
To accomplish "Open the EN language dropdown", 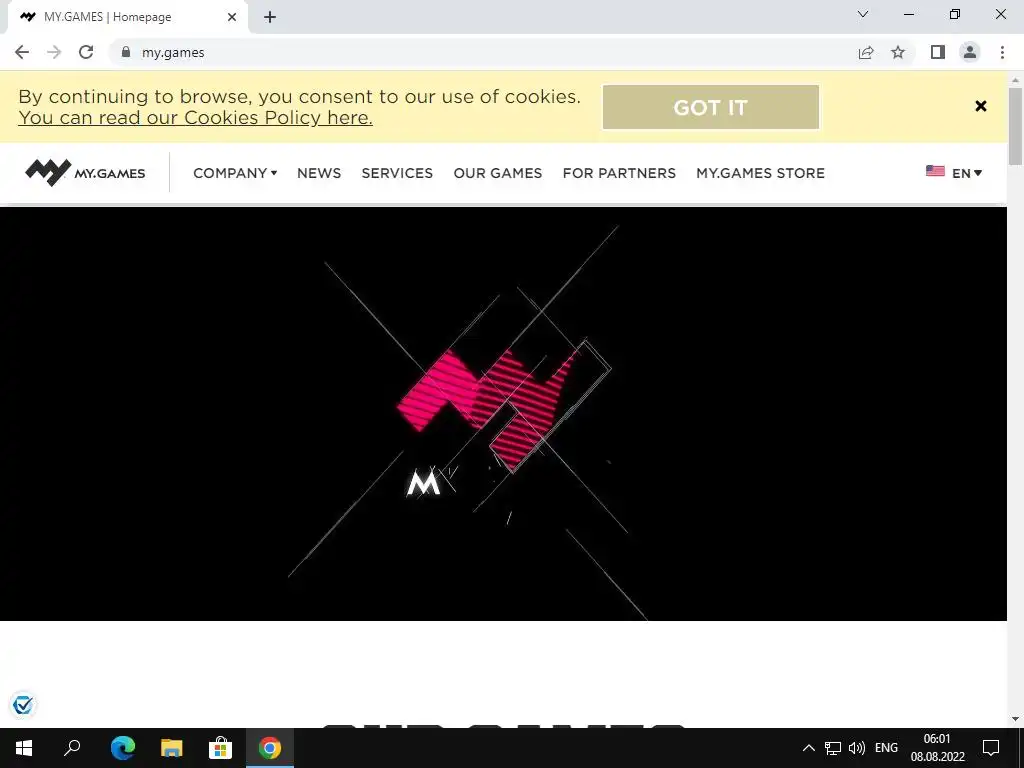I will 967,173.
